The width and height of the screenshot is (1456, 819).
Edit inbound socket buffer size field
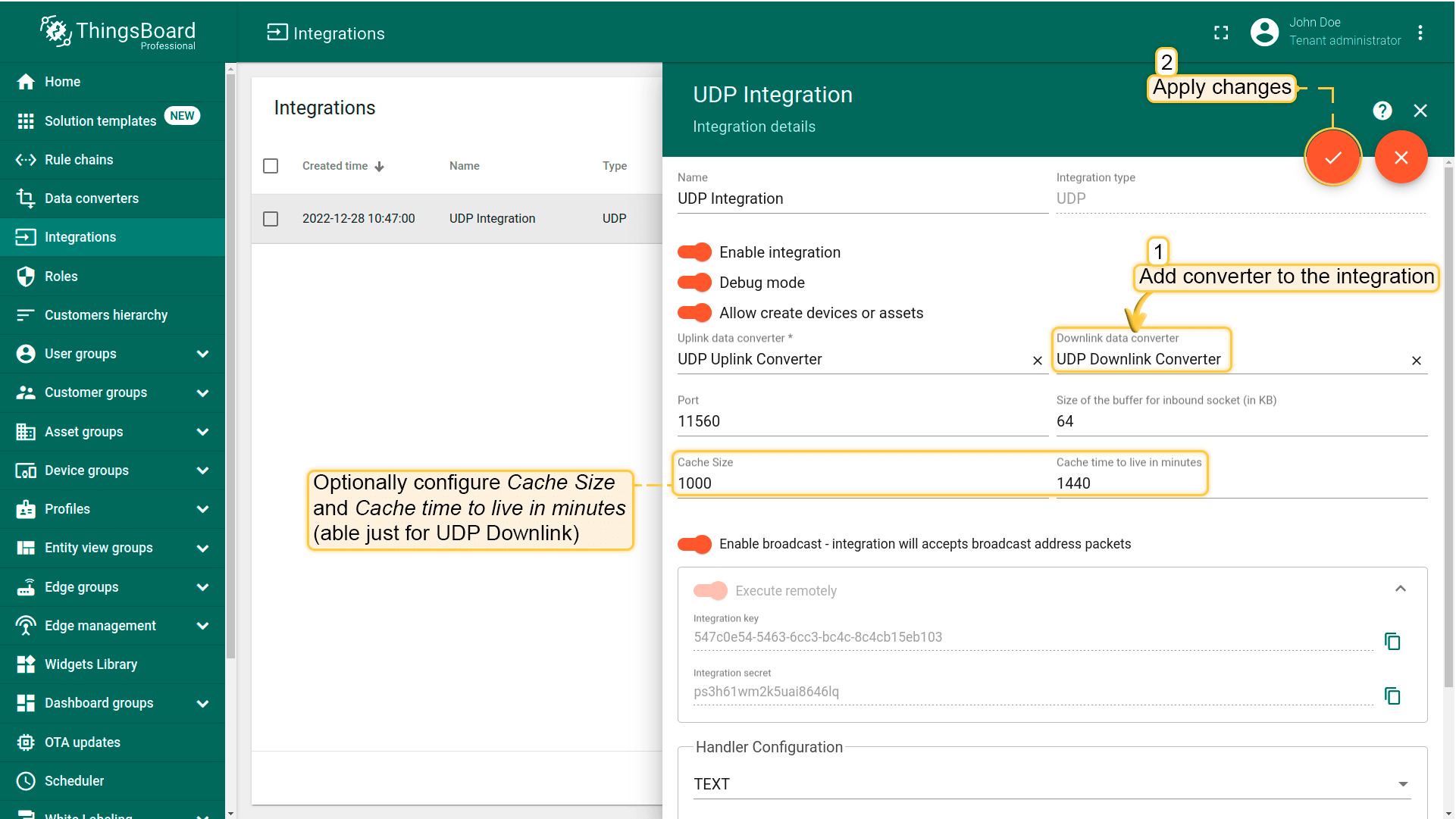[x=1242, y=421]
